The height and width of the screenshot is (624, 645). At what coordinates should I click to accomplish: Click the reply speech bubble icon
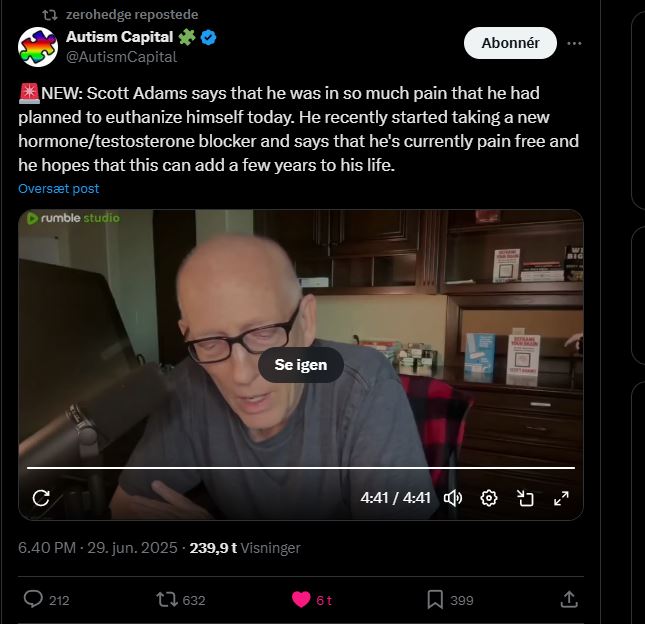(33, 599)
